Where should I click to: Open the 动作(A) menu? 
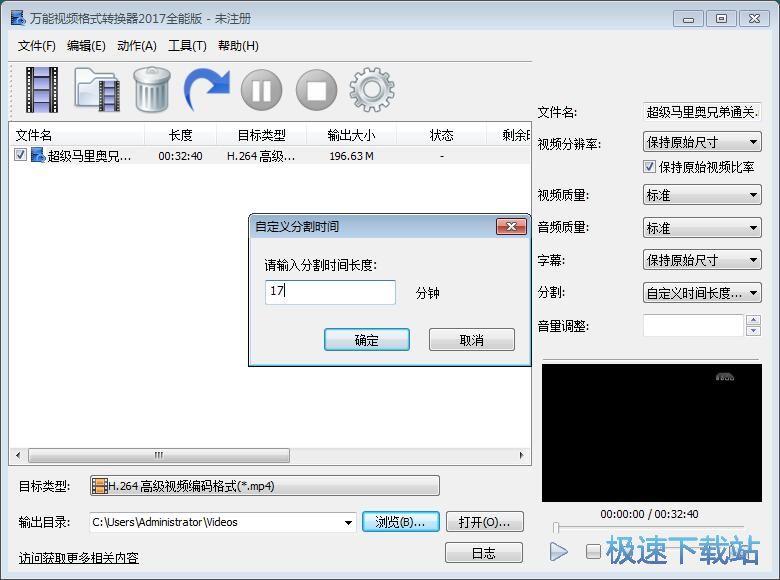pos(137,46)
